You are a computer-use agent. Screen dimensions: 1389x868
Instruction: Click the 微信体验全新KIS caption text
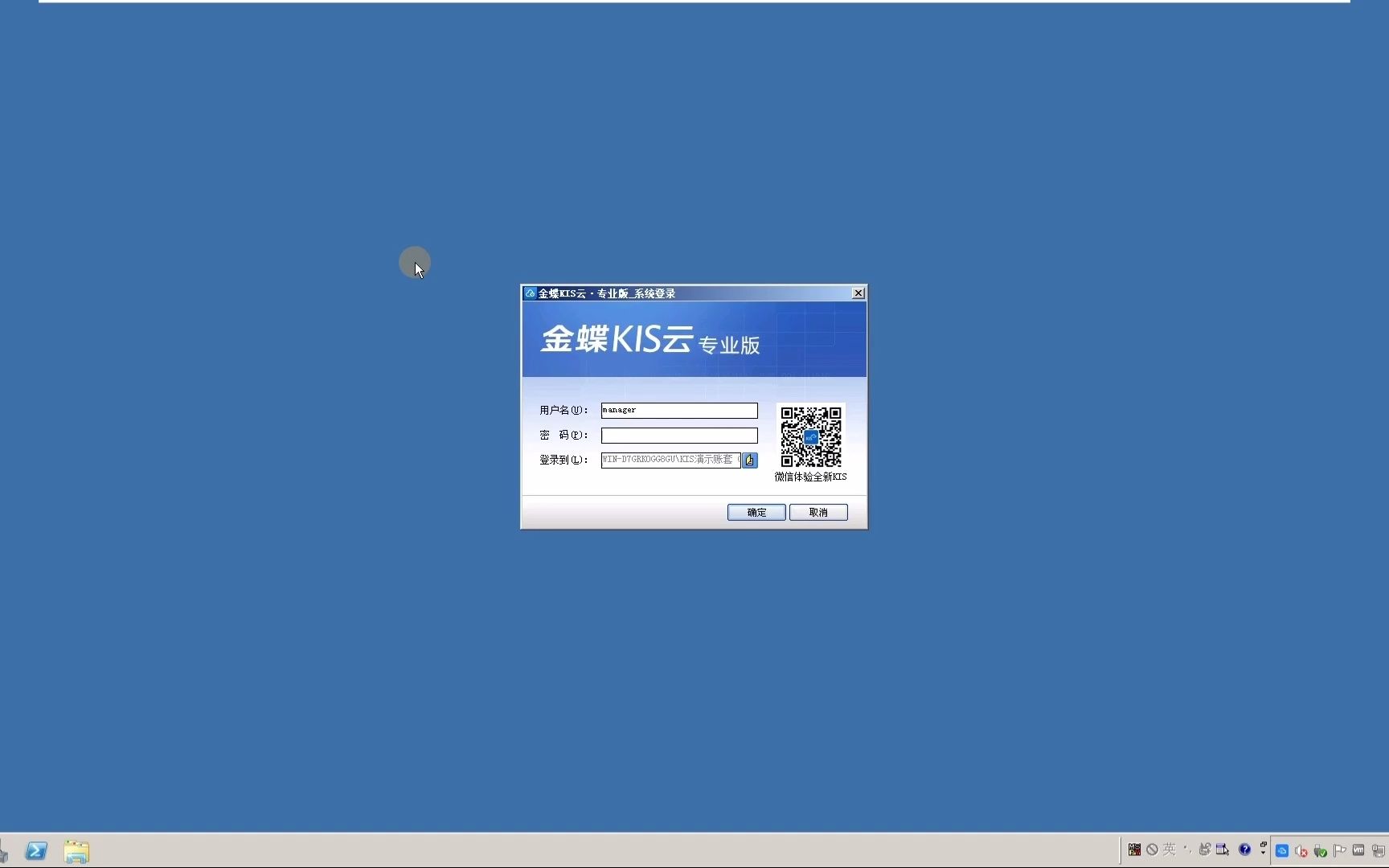coord(810,477)
